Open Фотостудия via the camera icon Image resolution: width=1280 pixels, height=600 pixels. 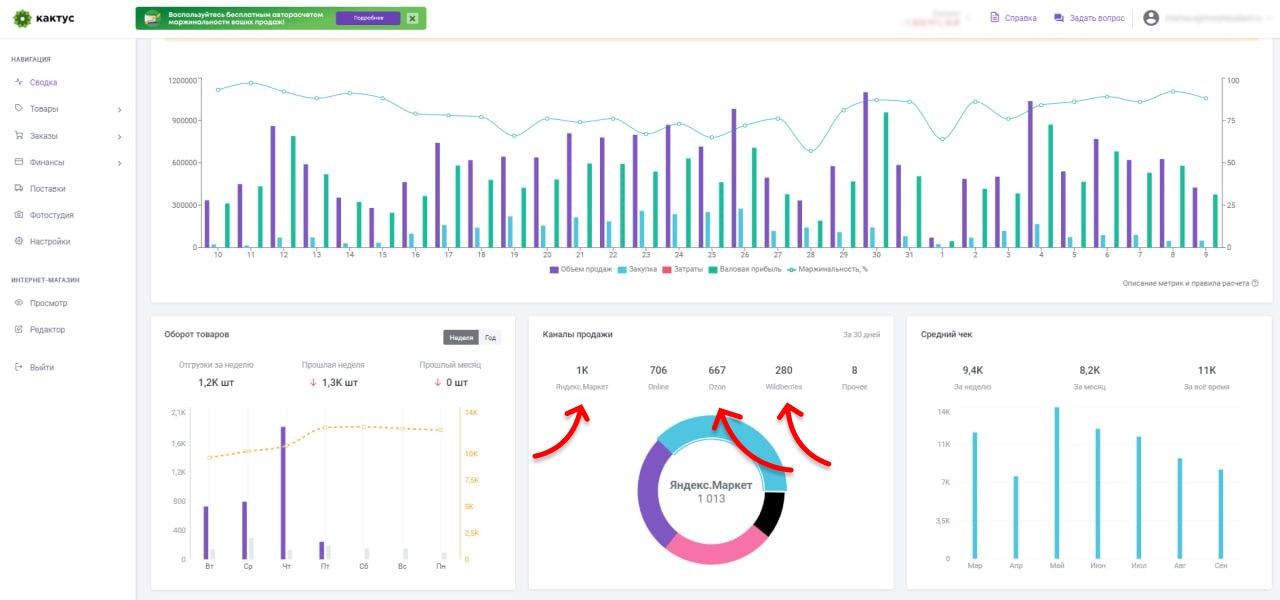[x=19, y=215]
